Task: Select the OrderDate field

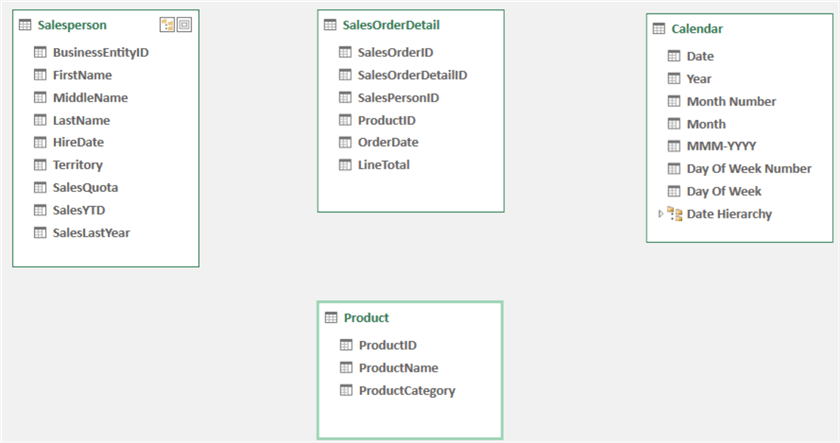Action: [x=388, y=142]
